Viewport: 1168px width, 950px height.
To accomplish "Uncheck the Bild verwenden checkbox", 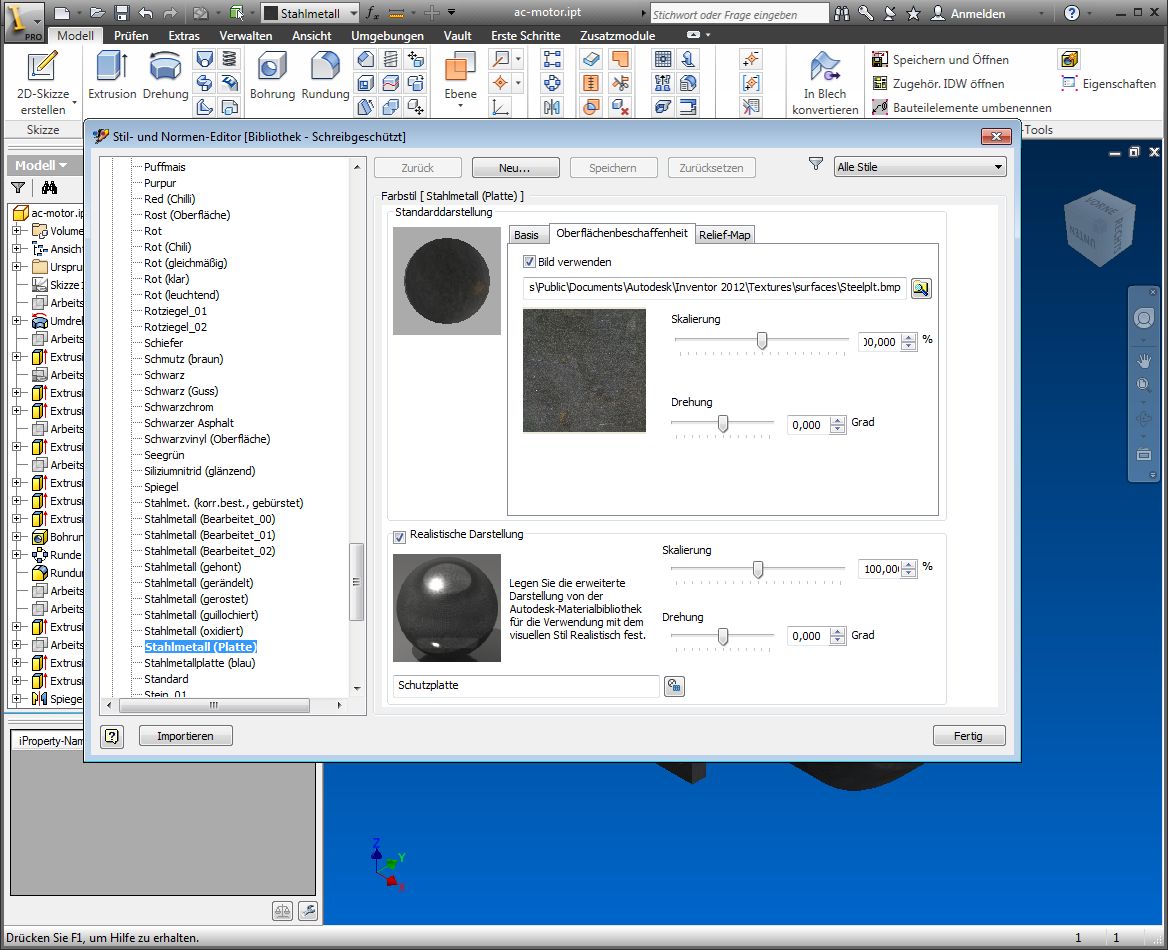I will pos(530,262).
